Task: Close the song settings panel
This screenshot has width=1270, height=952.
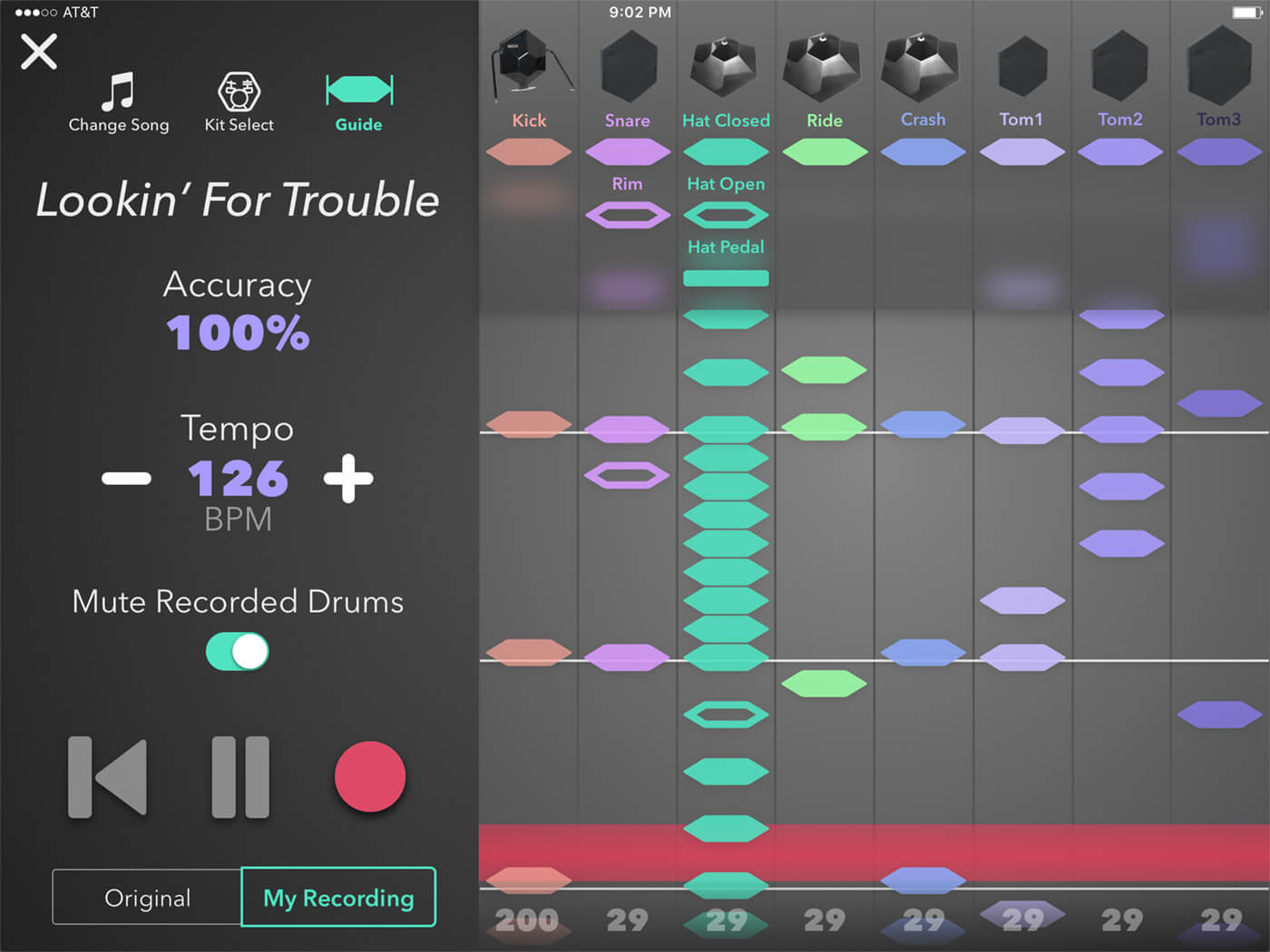Action: click(39, 52)
